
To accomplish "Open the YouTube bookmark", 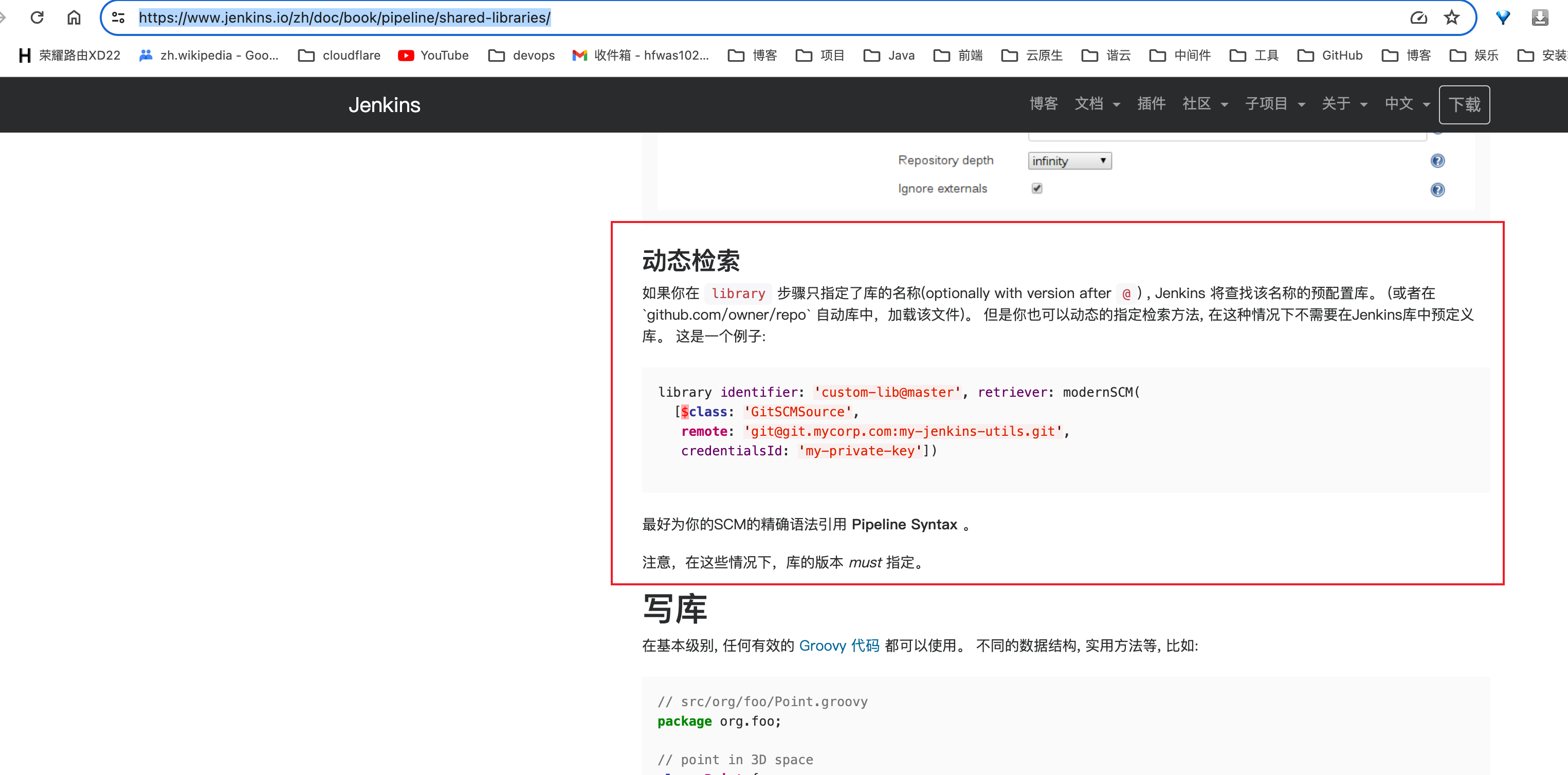I will coord(433,56).
